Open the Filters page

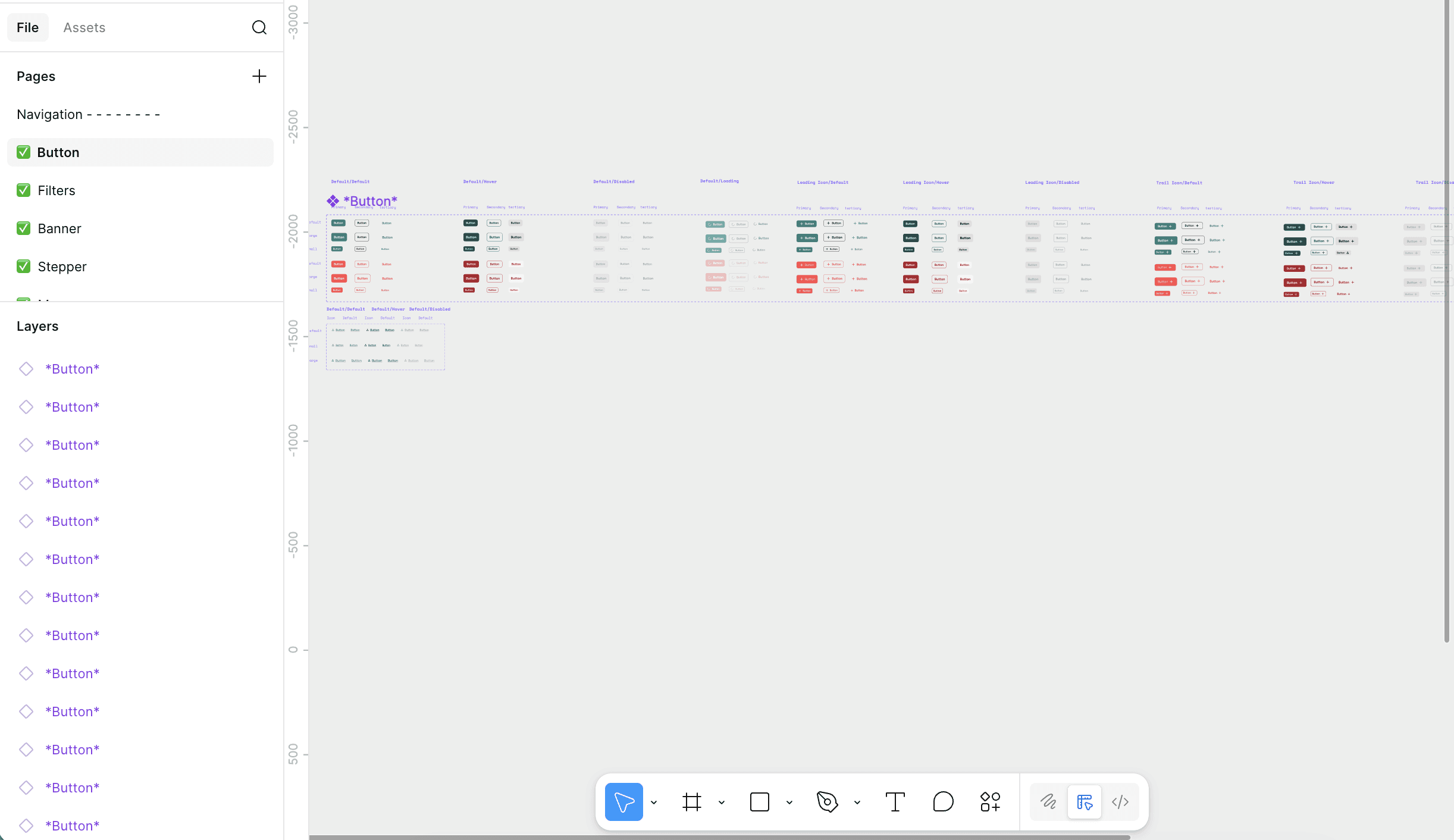tap(57, 190)
